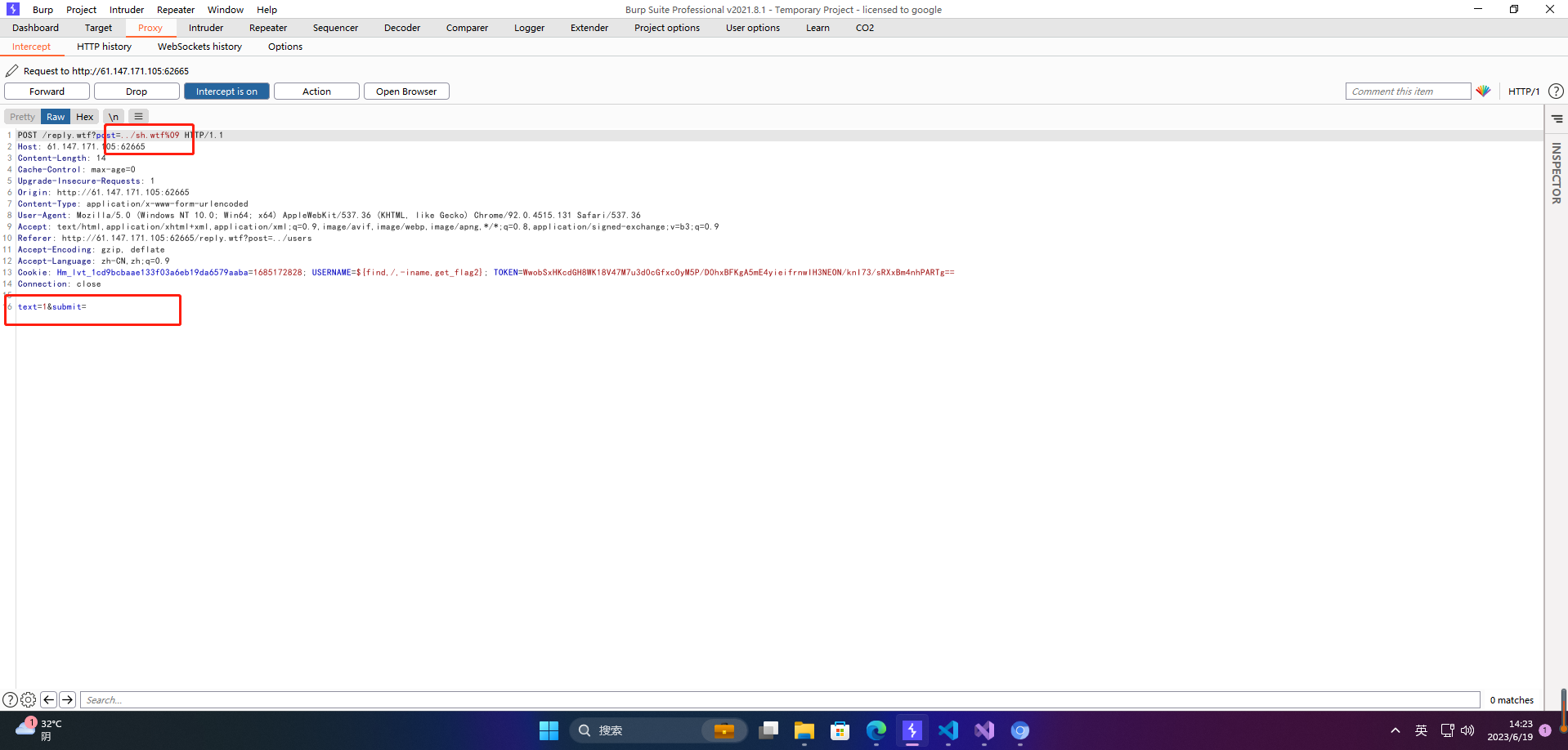This screenshot has width=1568, height=750.
Task: Click the Burp Suite logo icon
Action: coord(12,9)
